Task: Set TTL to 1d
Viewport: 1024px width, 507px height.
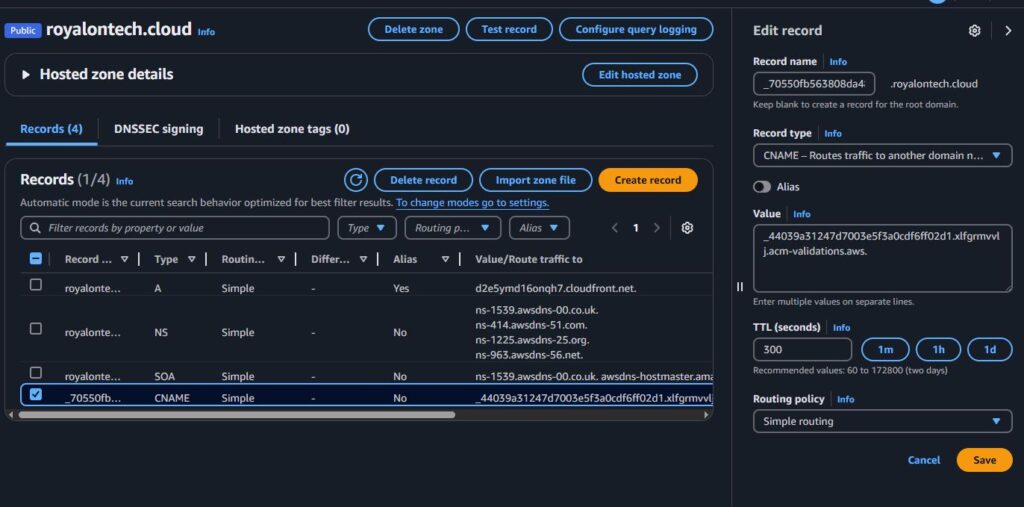Action: click(990, 350)
